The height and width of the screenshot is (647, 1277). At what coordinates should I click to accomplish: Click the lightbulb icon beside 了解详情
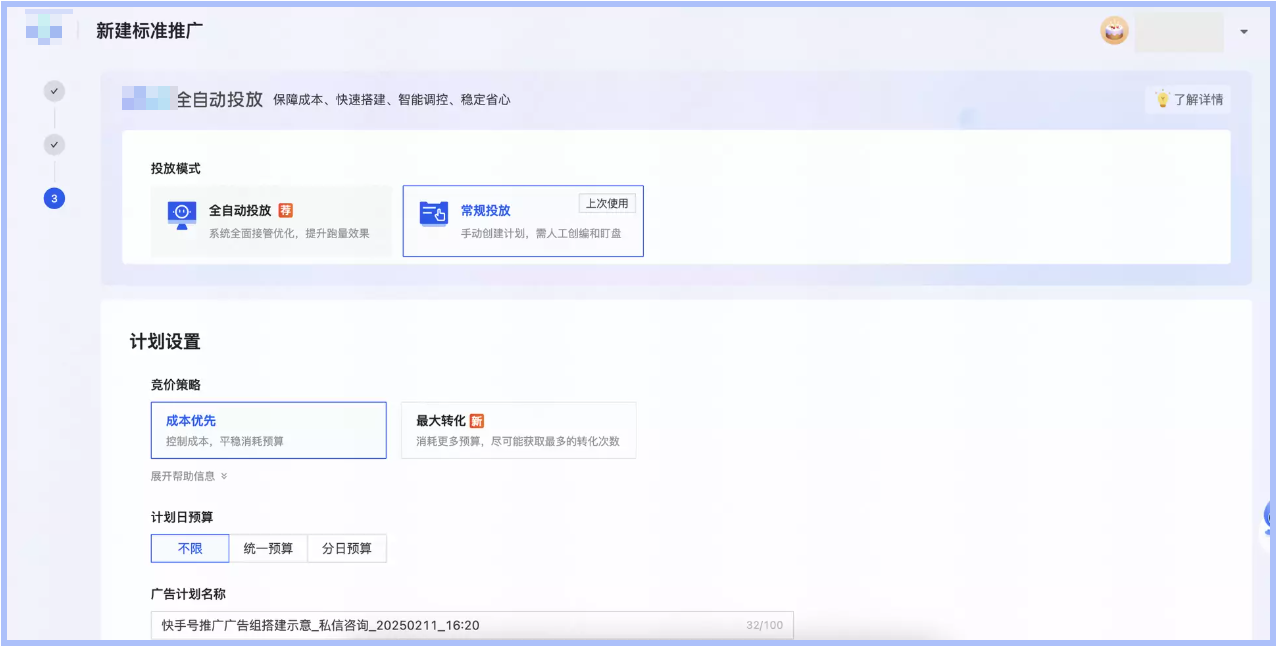1161,100
